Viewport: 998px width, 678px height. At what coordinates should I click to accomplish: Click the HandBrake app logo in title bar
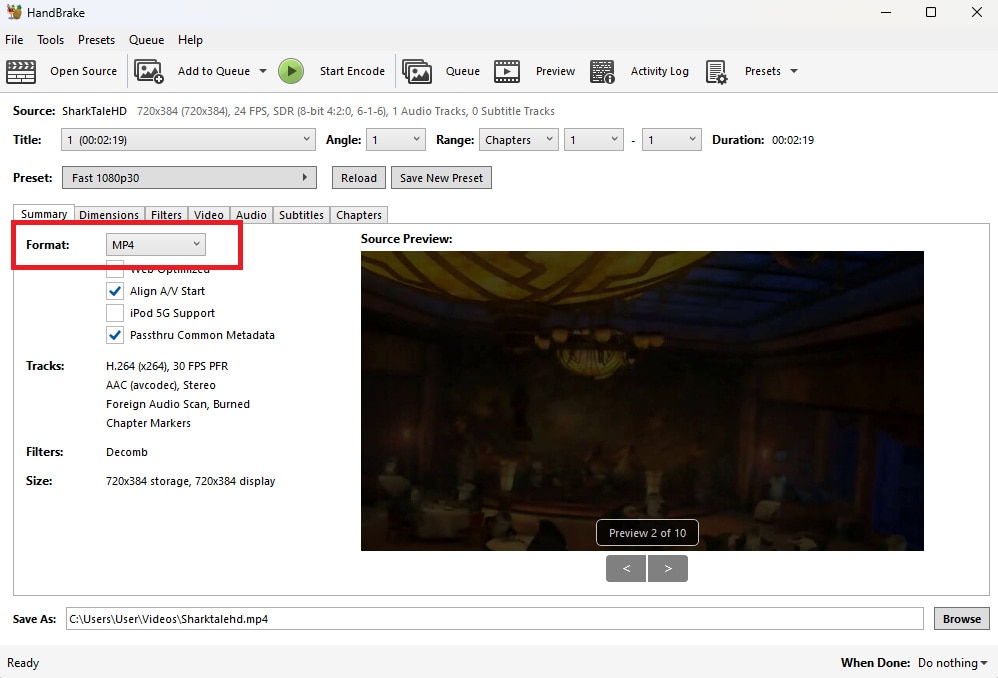pos(13,12)
